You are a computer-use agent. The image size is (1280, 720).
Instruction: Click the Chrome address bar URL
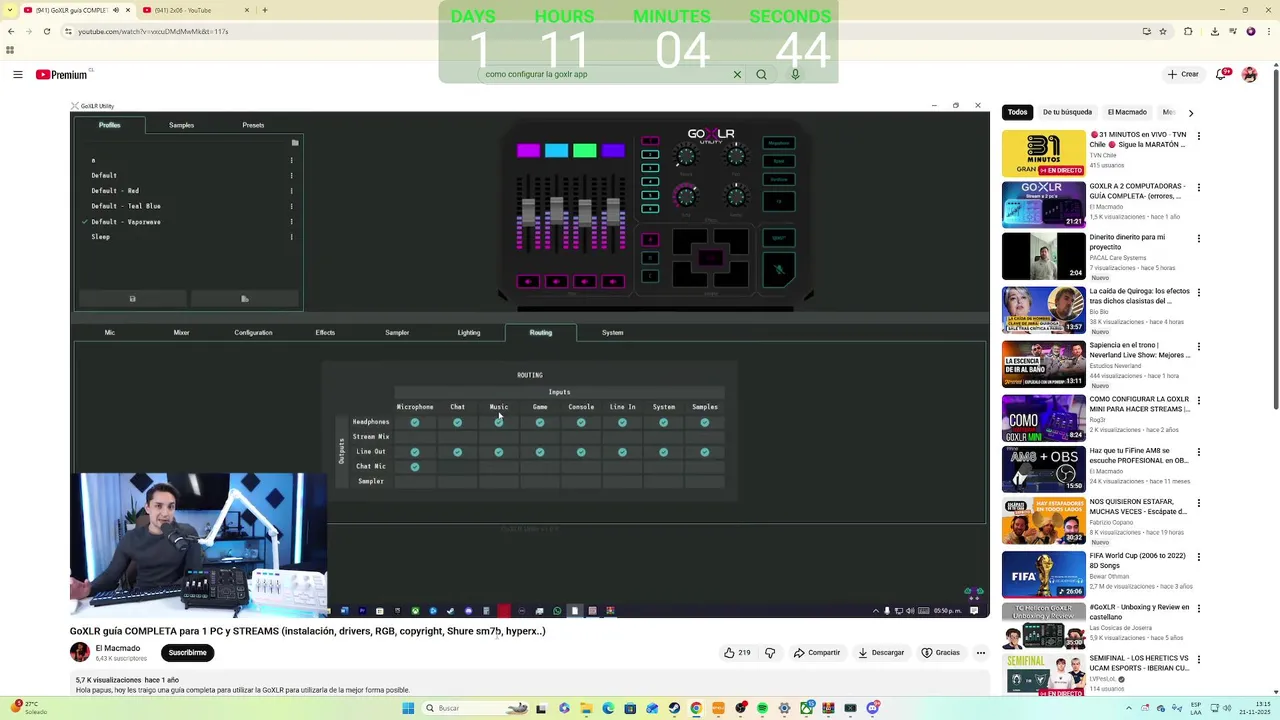click(153, 31)
